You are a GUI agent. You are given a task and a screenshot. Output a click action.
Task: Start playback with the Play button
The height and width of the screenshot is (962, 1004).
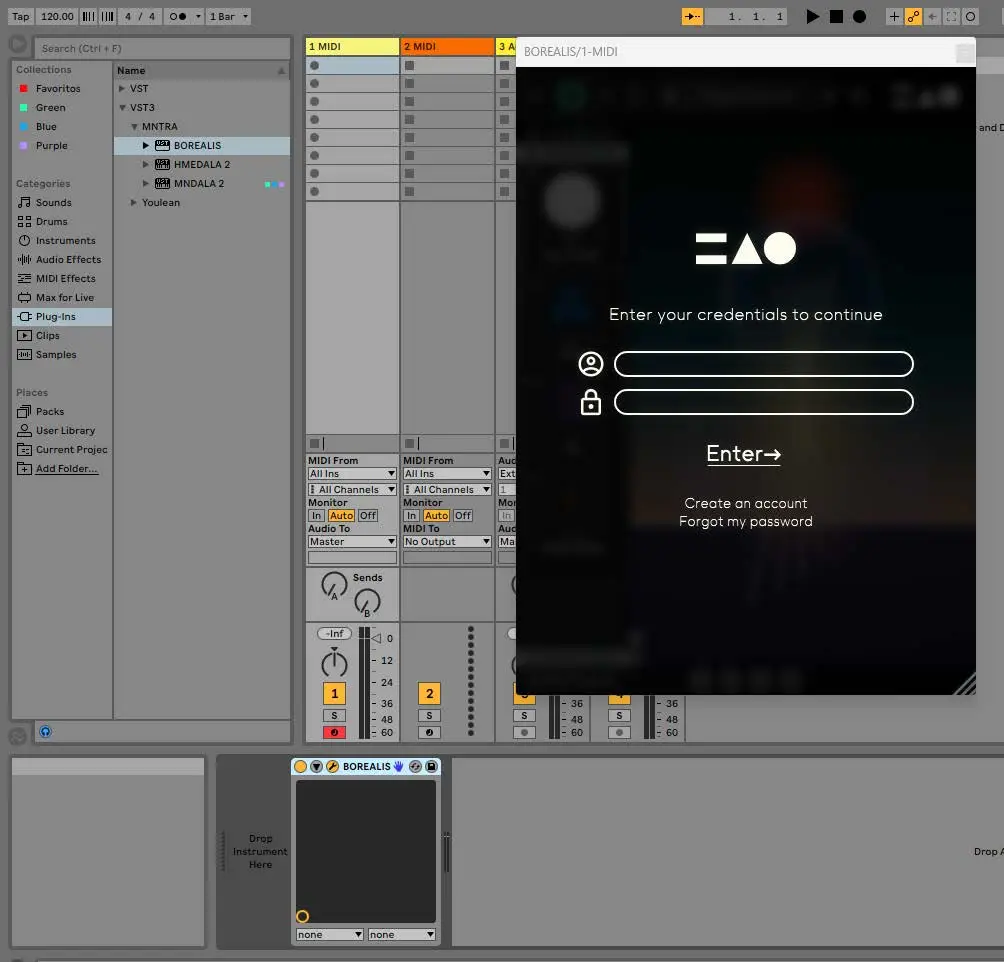pyautogui.click(x=813, y=17)
